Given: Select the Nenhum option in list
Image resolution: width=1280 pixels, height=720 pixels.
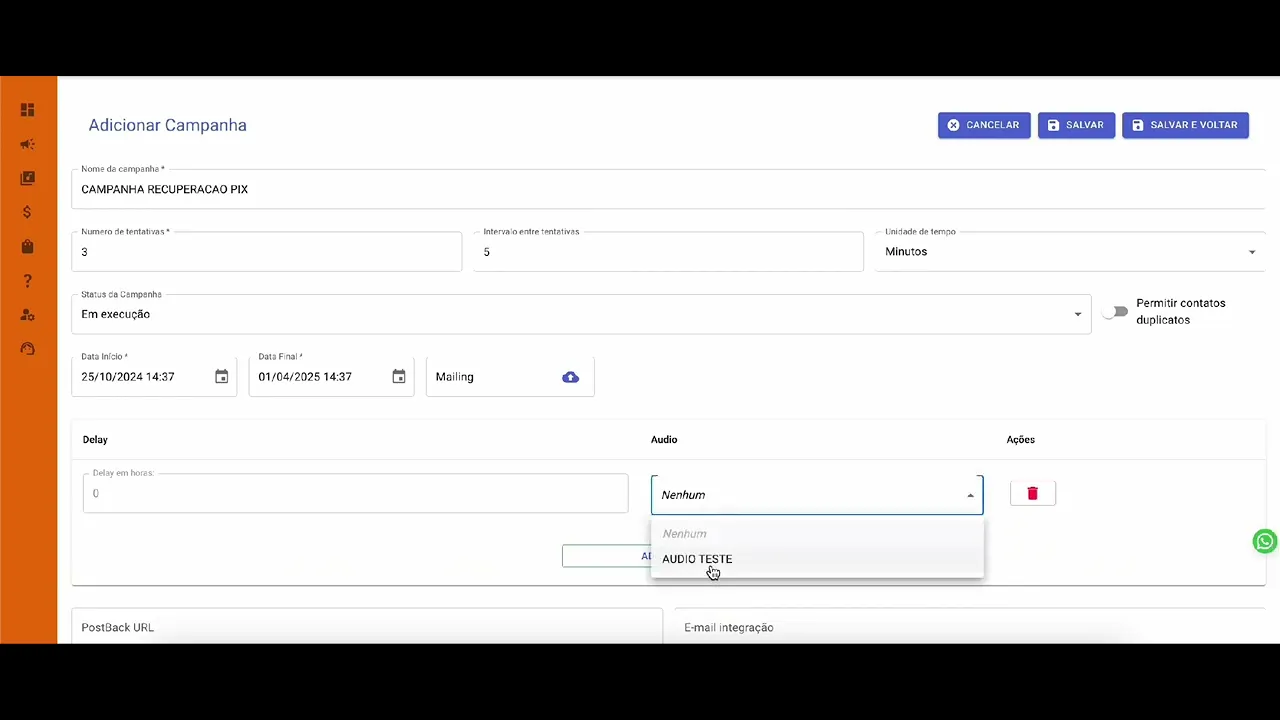Looking at the screenshot, I should point(817,534).
